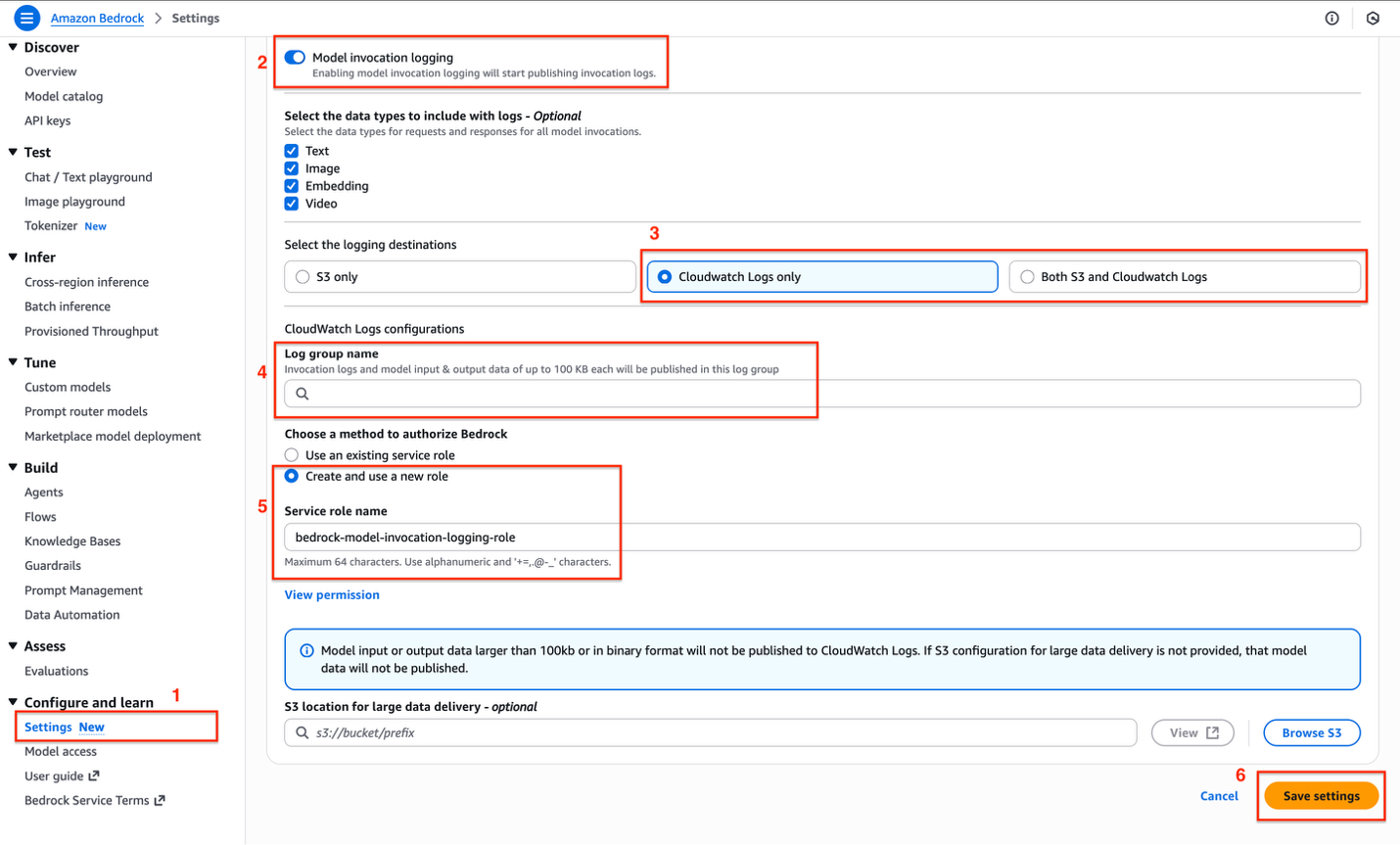The width and height of the screenshot is (1400, 845).
Task: Uncheck the Embedding data type
Action: [x=291, y=185]
